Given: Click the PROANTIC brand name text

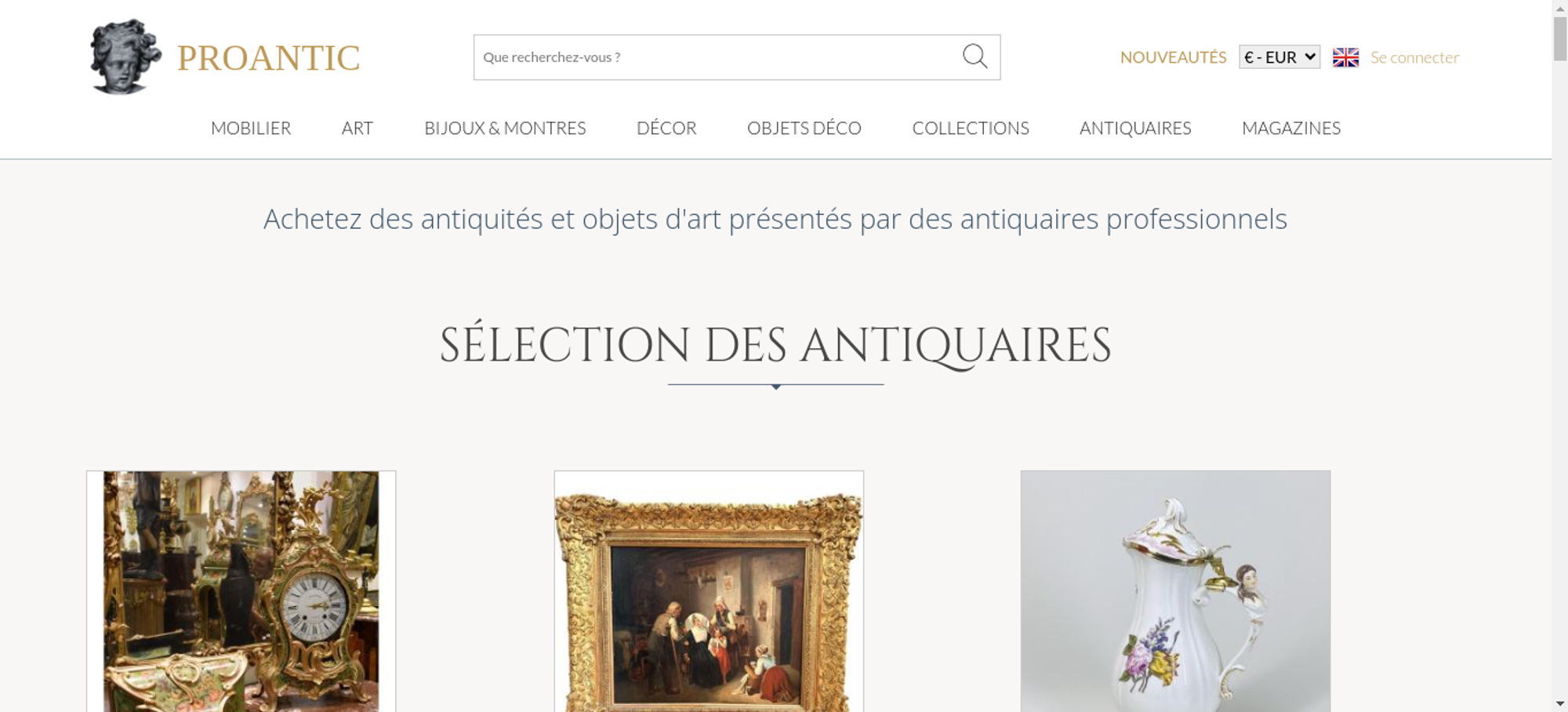Looking at the screenshot, I should (x=268, y=58).
